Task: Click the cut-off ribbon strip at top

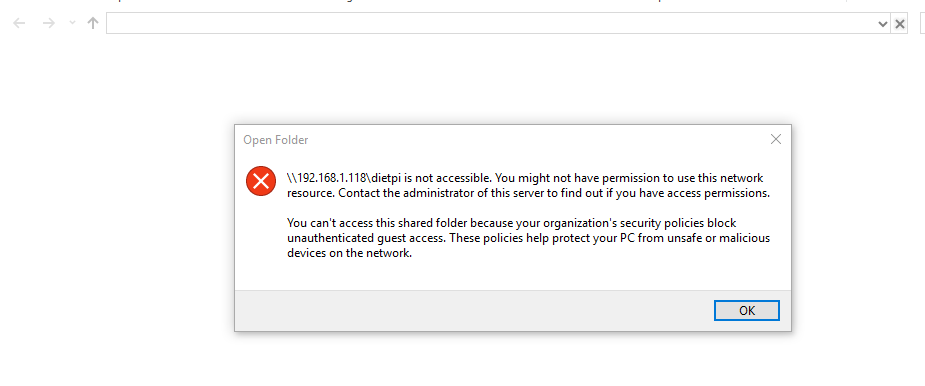Action: 462,2
